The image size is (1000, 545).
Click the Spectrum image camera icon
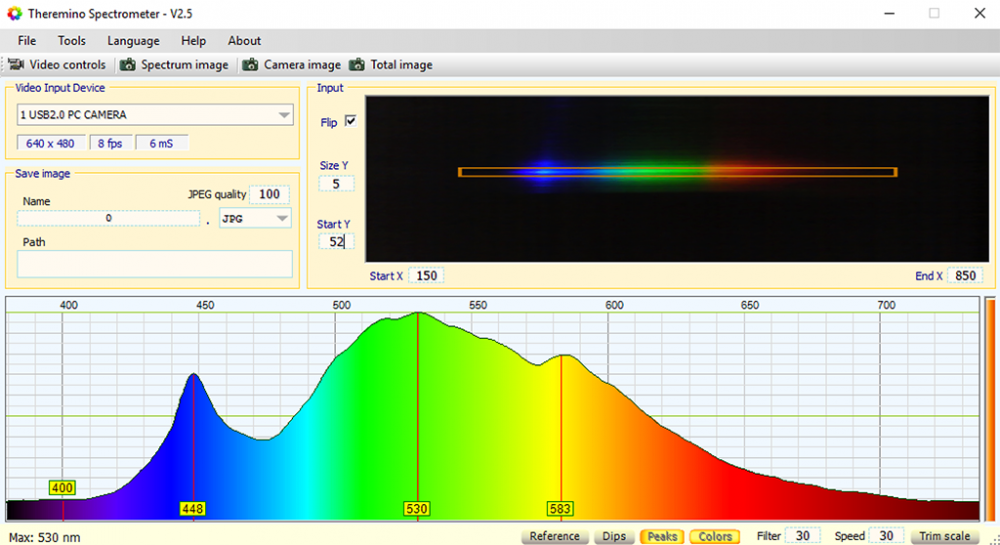pyautogui.click(x=128, y=64)
